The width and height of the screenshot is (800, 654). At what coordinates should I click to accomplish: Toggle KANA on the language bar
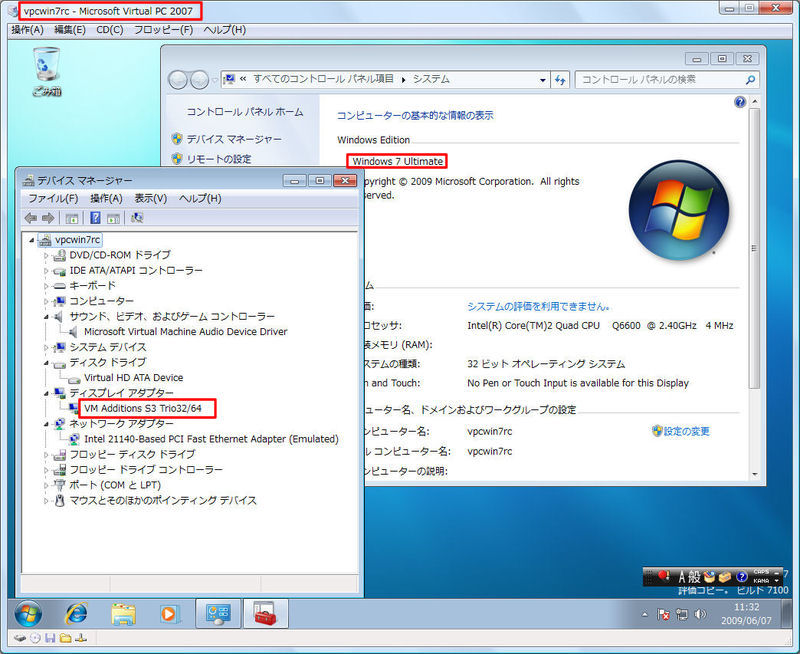point(761,581)
